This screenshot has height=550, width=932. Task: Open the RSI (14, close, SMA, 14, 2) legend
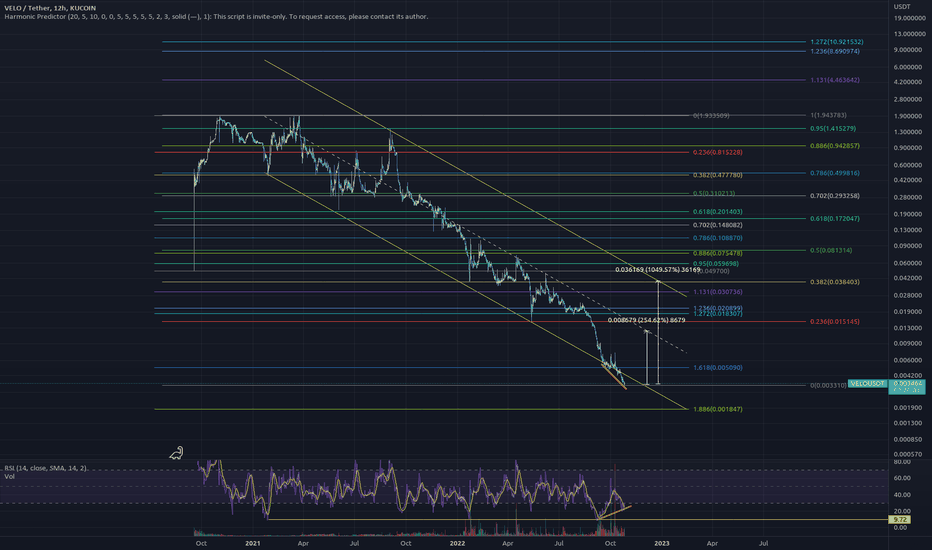click(46, 469)
